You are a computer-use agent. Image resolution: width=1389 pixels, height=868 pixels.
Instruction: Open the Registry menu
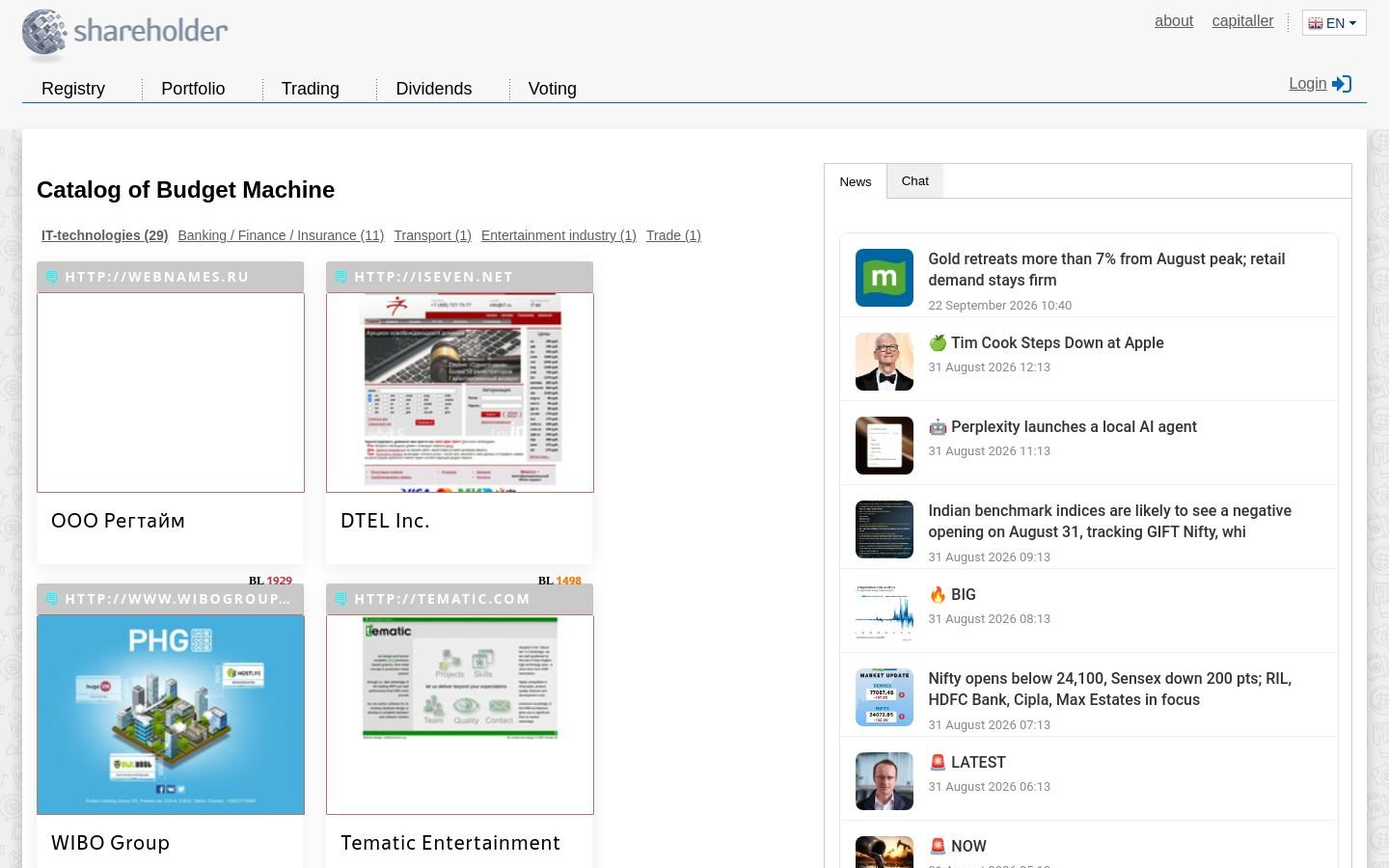pyautogui.click(x=73, y=89)
